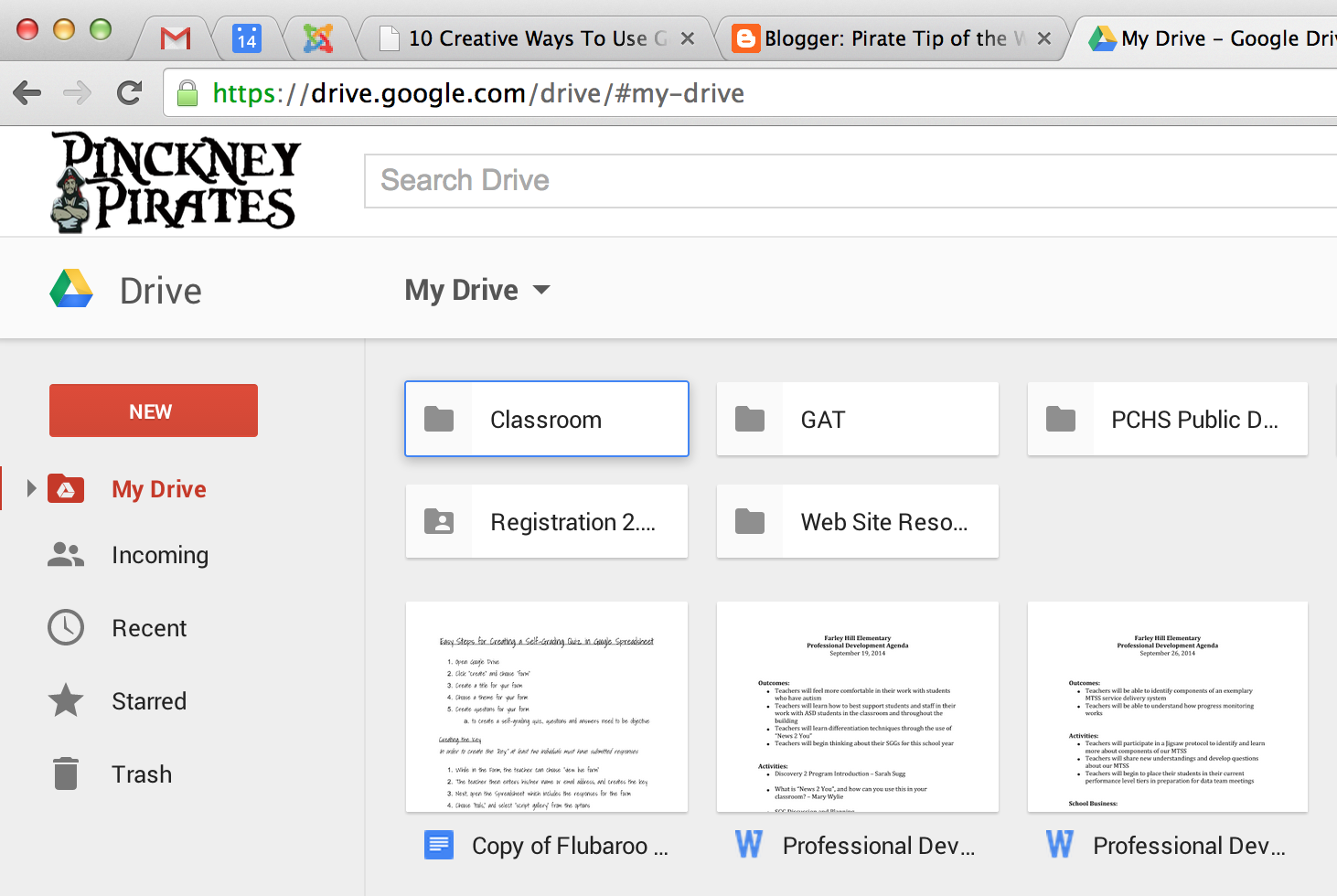Click the Classroom folder icon
Image resolution: width=1337 pixels, height=896 pixels.
(439, 419)
